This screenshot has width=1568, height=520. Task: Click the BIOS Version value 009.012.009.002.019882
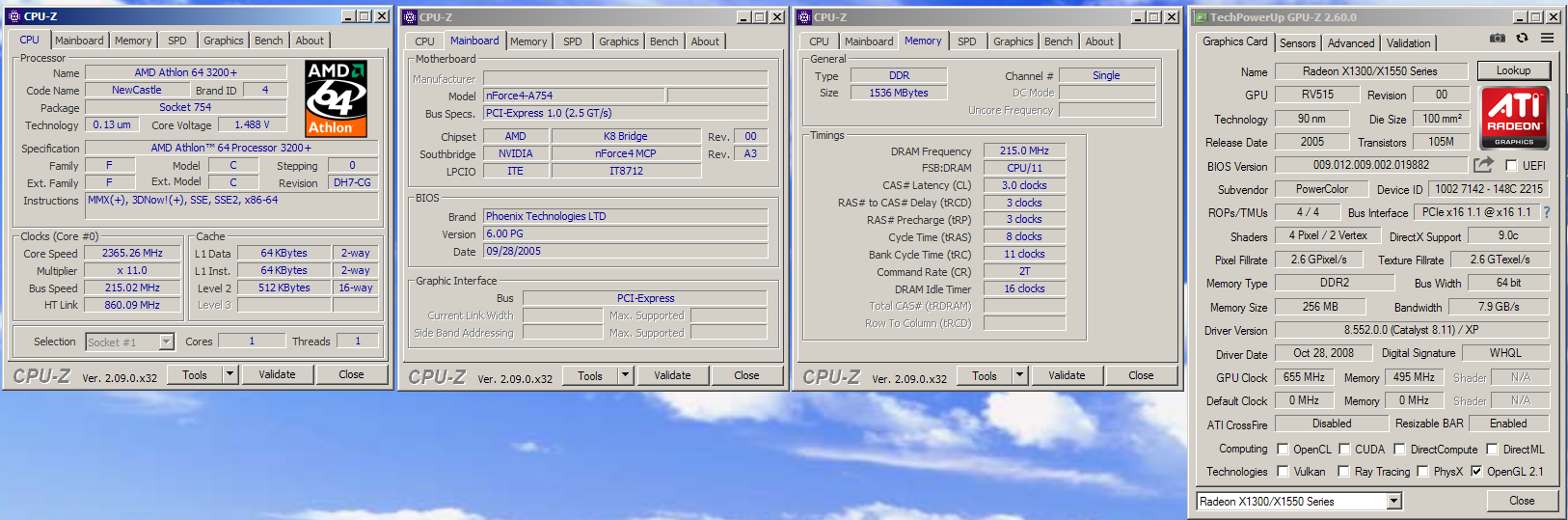[1371, 165]
